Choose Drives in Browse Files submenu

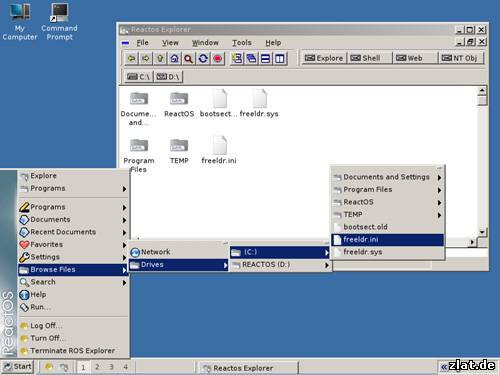tap(178, 265)
